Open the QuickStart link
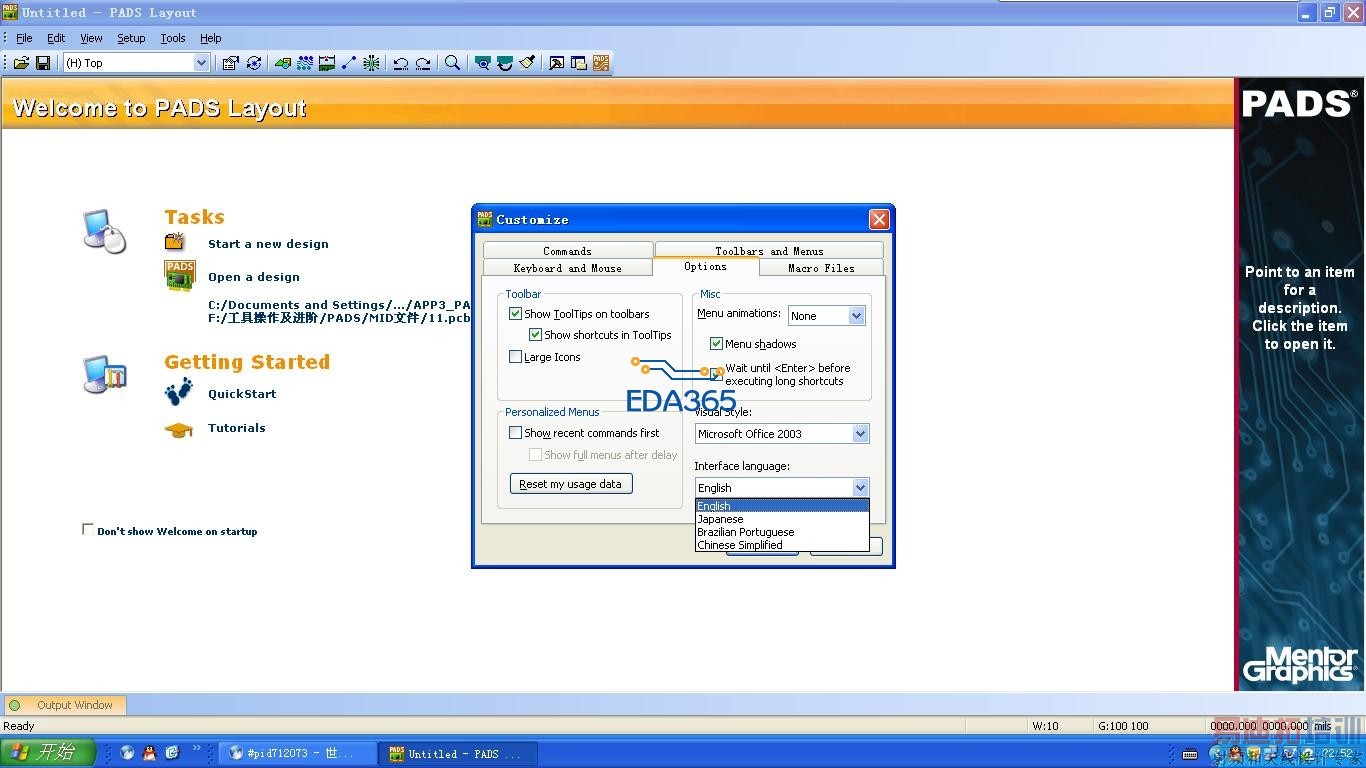1366x768 pixels. (242, 394)
